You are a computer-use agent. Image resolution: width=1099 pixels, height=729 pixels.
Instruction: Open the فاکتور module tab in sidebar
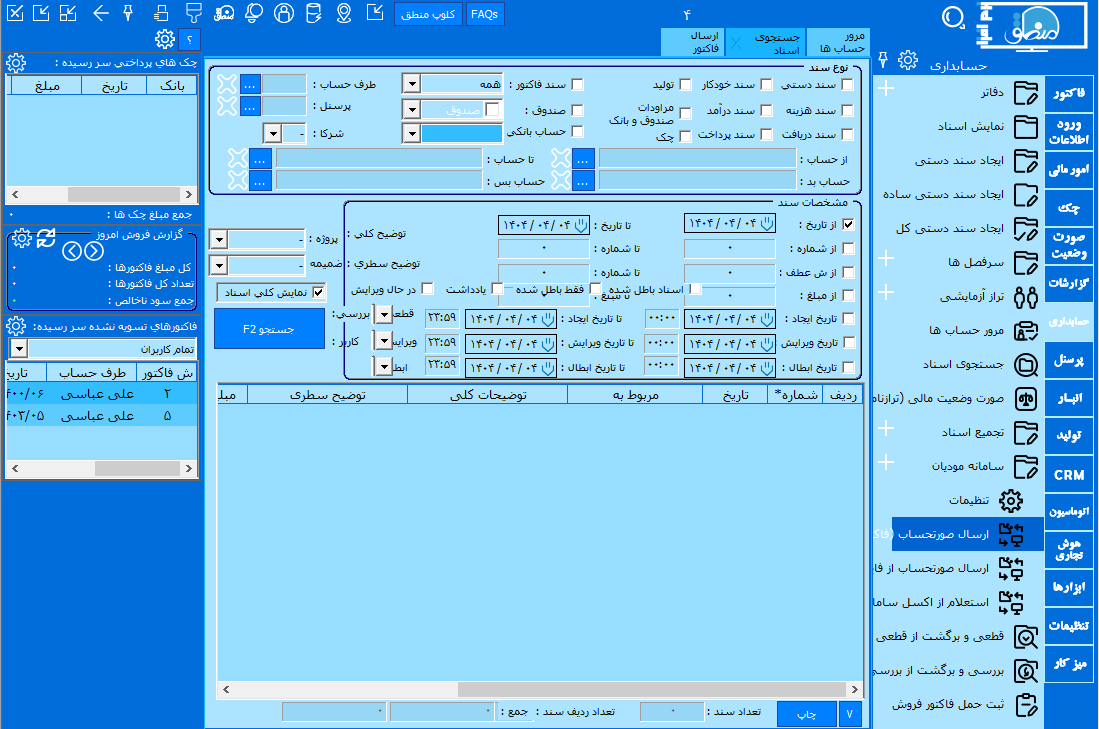pyautogui.click(x=1069, y=93)
